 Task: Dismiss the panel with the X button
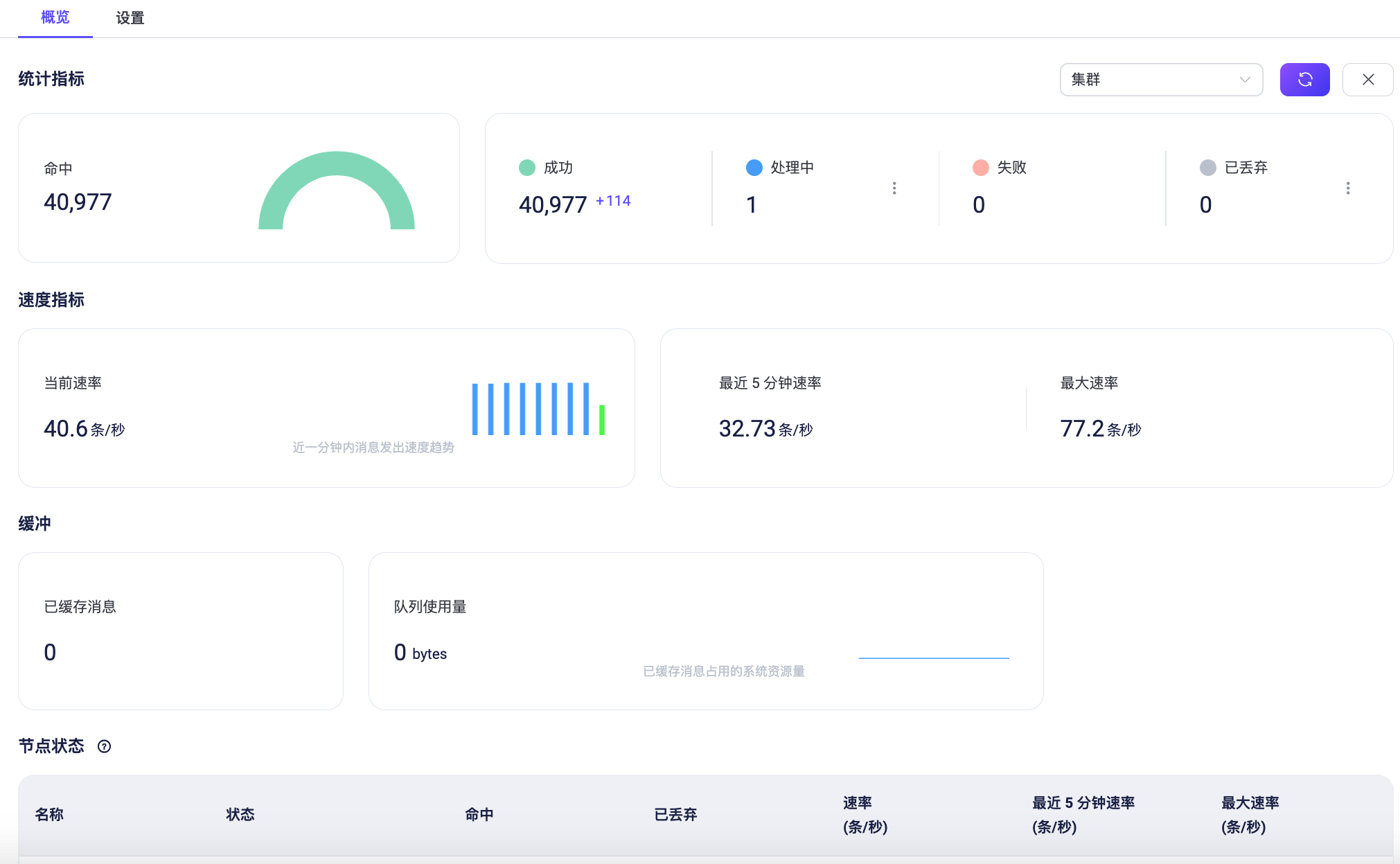(x=1368, y=79)
